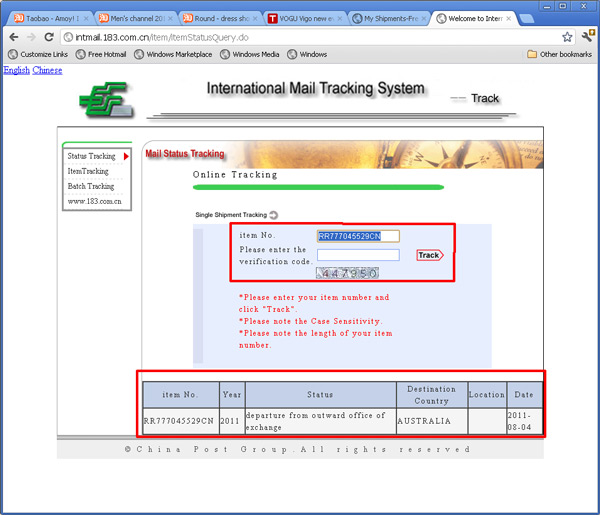This screenshot has width=600, height=515.
Task: Click the red arrow beside Status Tracking
Action: [126, 156]
